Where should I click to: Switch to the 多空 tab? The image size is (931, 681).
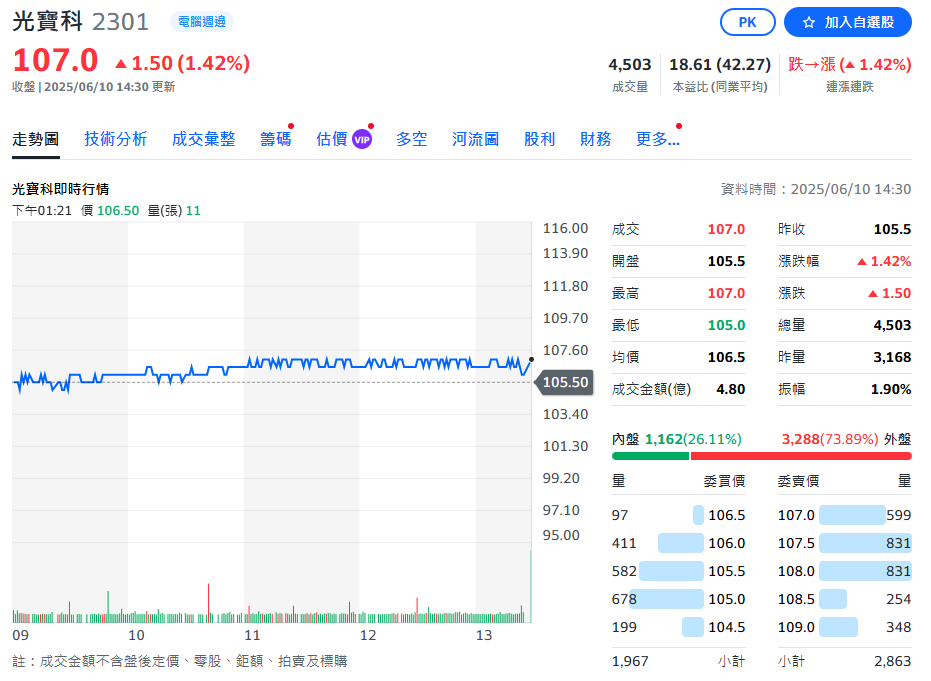pos(411,140)
